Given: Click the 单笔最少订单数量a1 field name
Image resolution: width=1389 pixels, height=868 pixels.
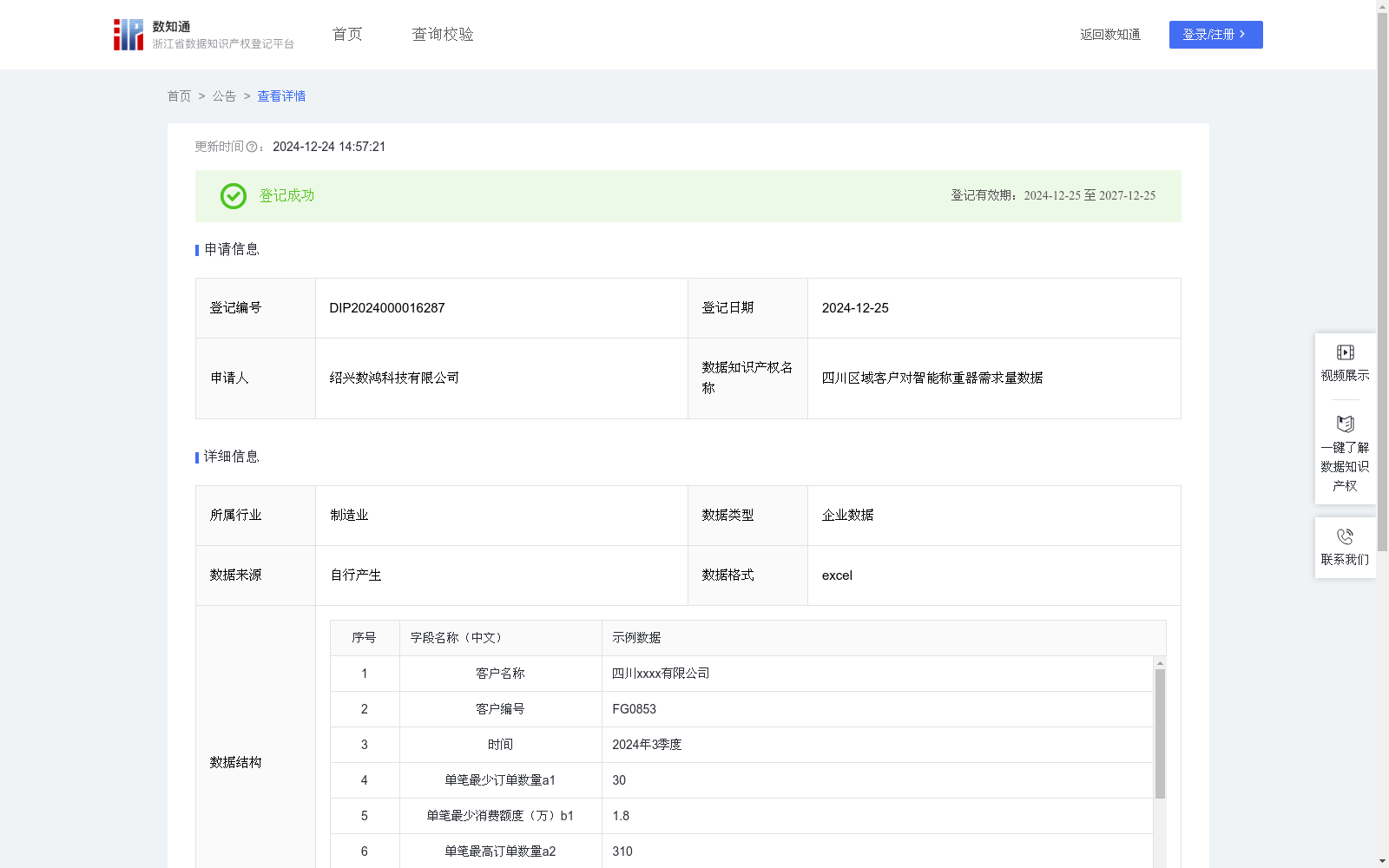Looking at the screenshot, I should [500, 780].
